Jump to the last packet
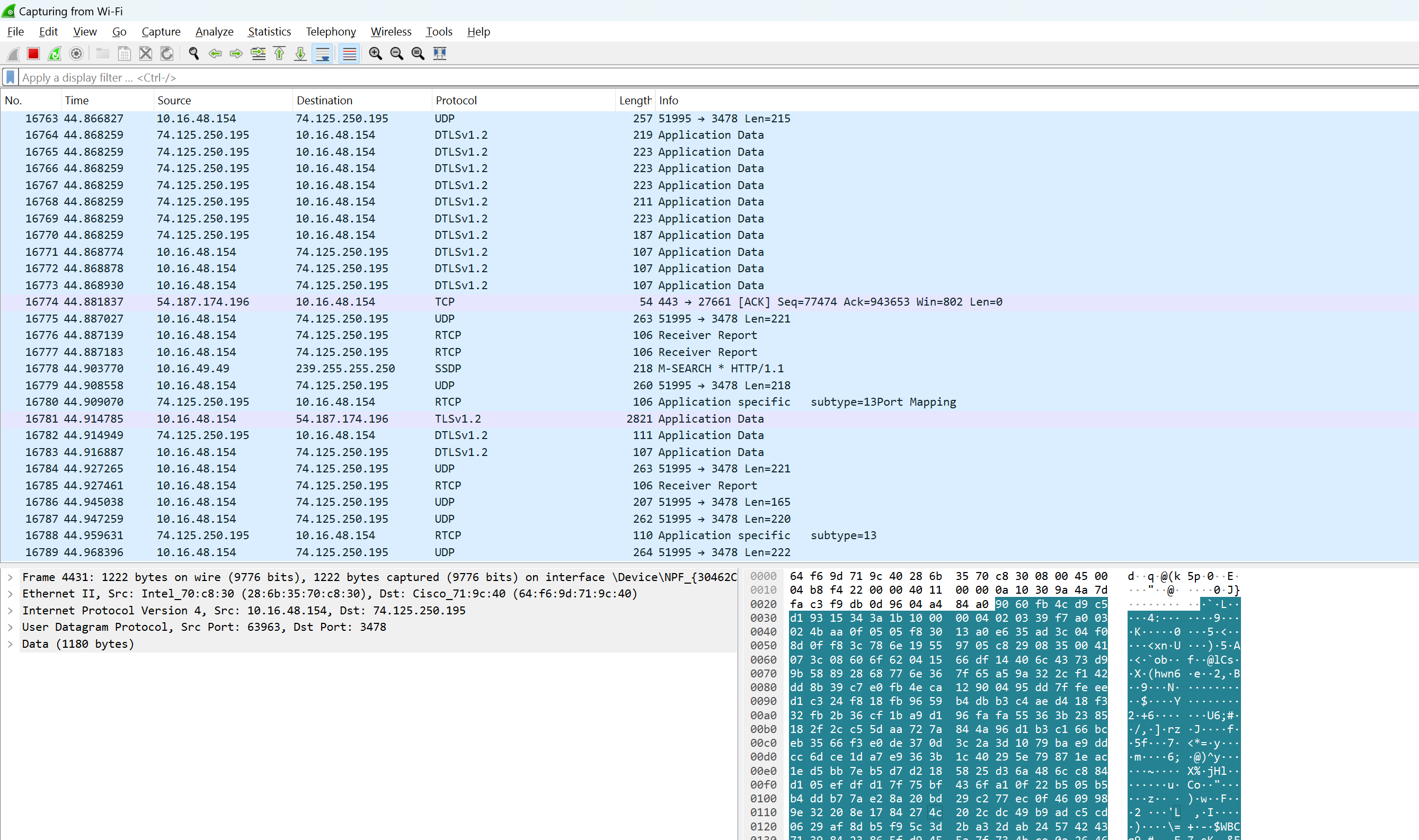 [x=300, y=54]
